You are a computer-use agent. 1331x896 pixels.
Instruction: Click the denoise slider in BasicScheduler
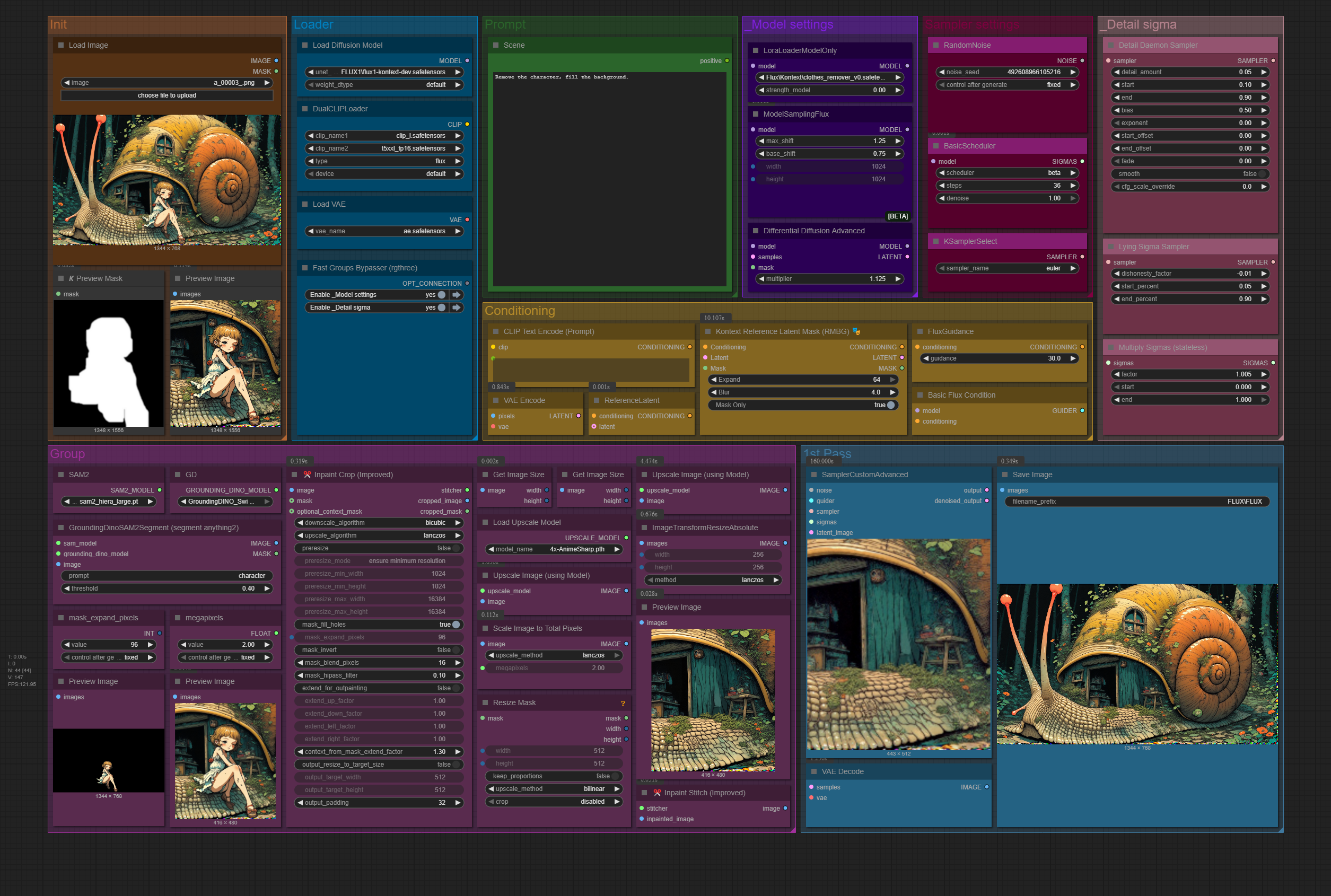(x=1006, y=198)
